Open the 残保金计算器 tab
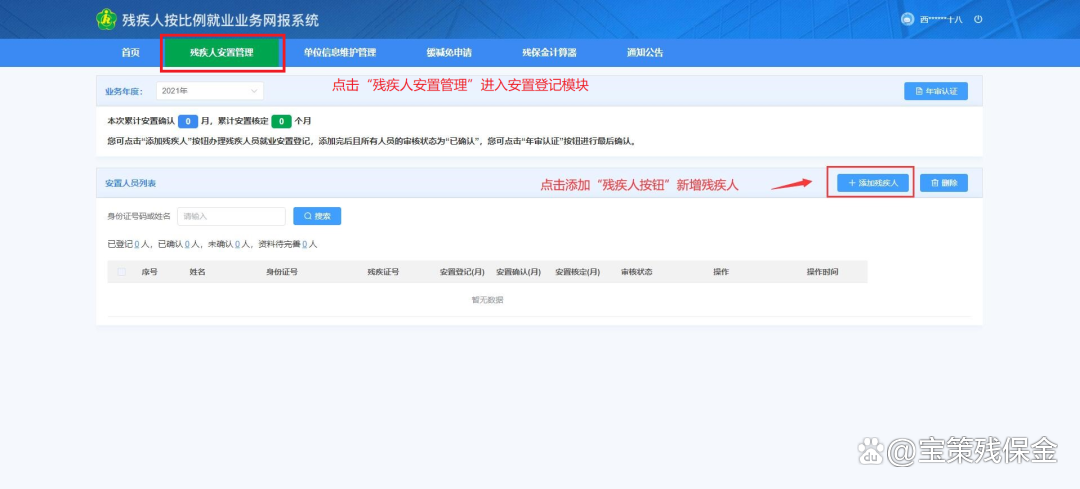This screenshot has width=1080, height=489. point(549,52)
